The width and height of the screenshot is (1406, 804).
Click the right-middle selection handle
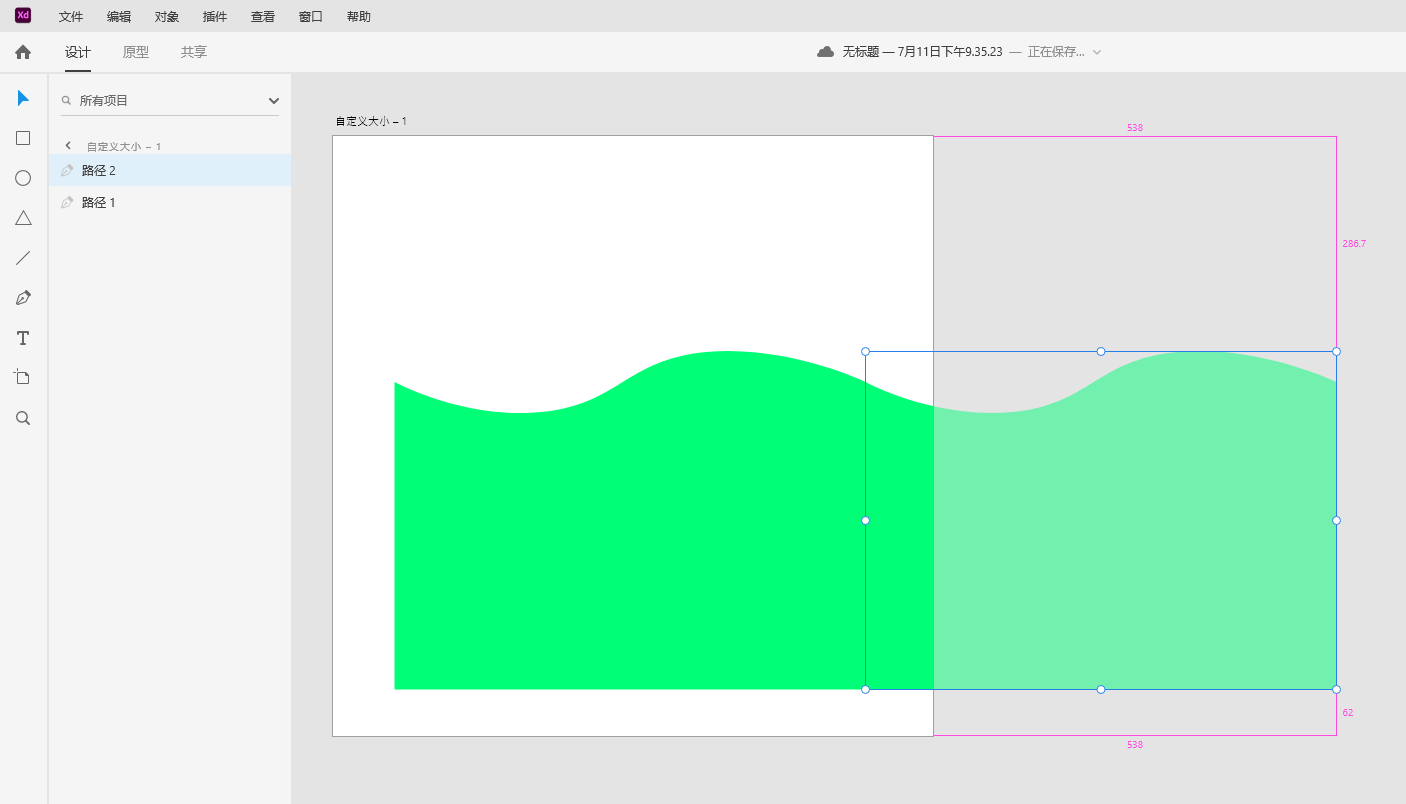[1336, 520]
